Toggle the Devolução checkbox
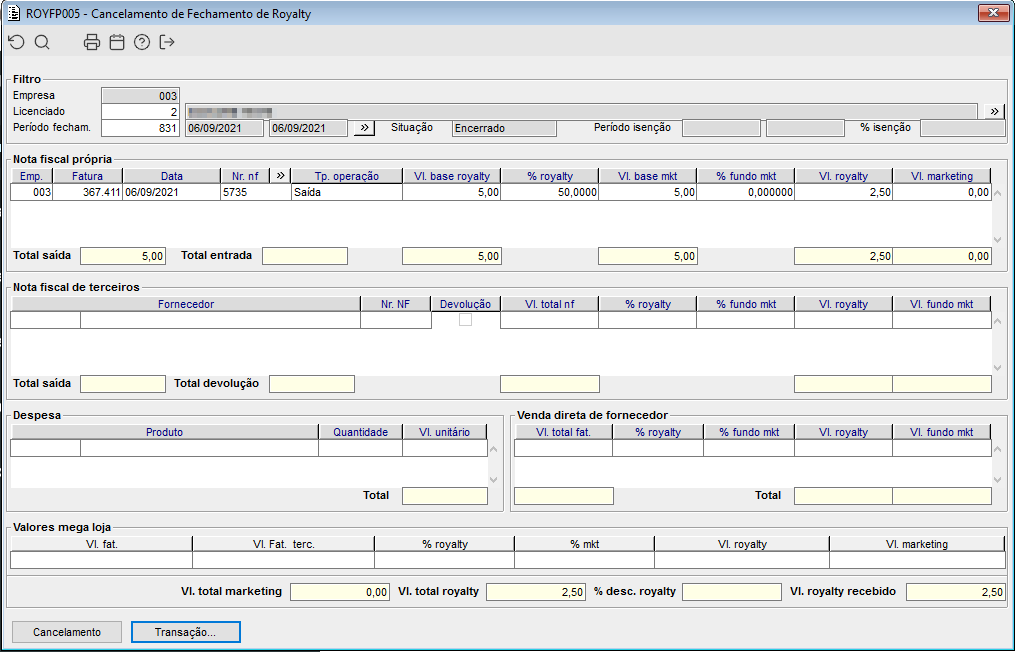Viewport: 1015px width, 652px height. click(465, 320)
